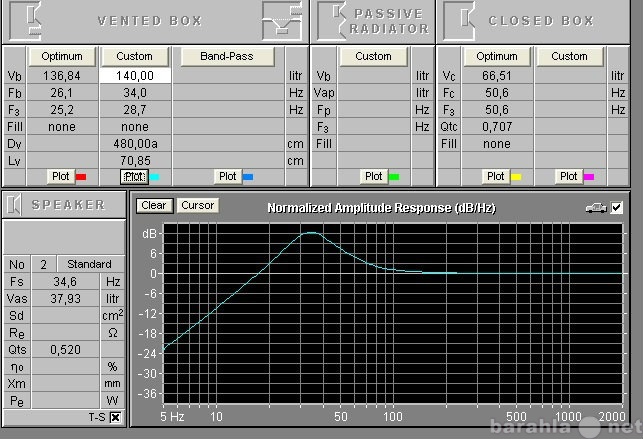Plot the passive radiator response

point(374,176)
